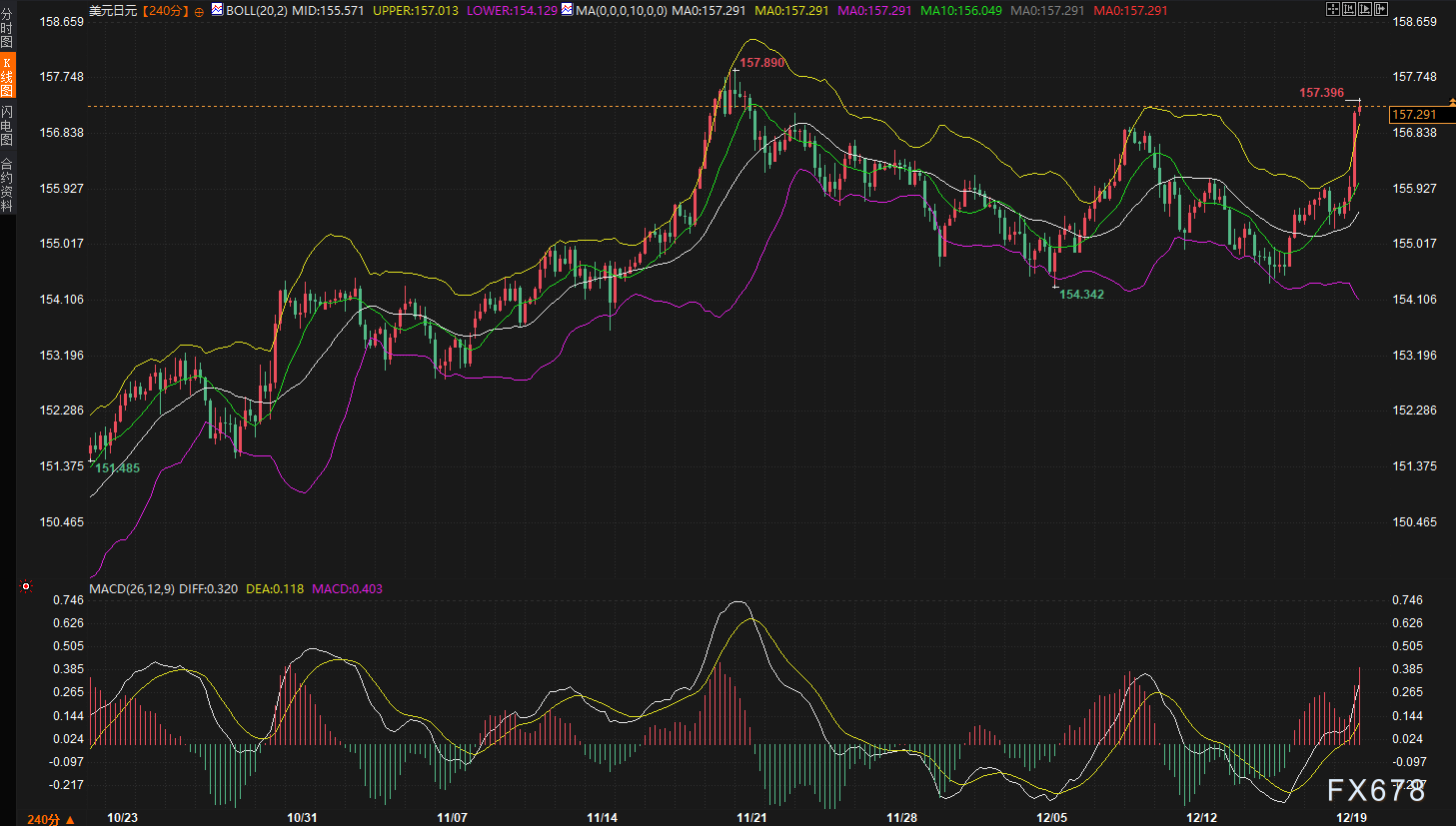Click the red sun-shaped icon above MACD panel

(x=26, y=586)
